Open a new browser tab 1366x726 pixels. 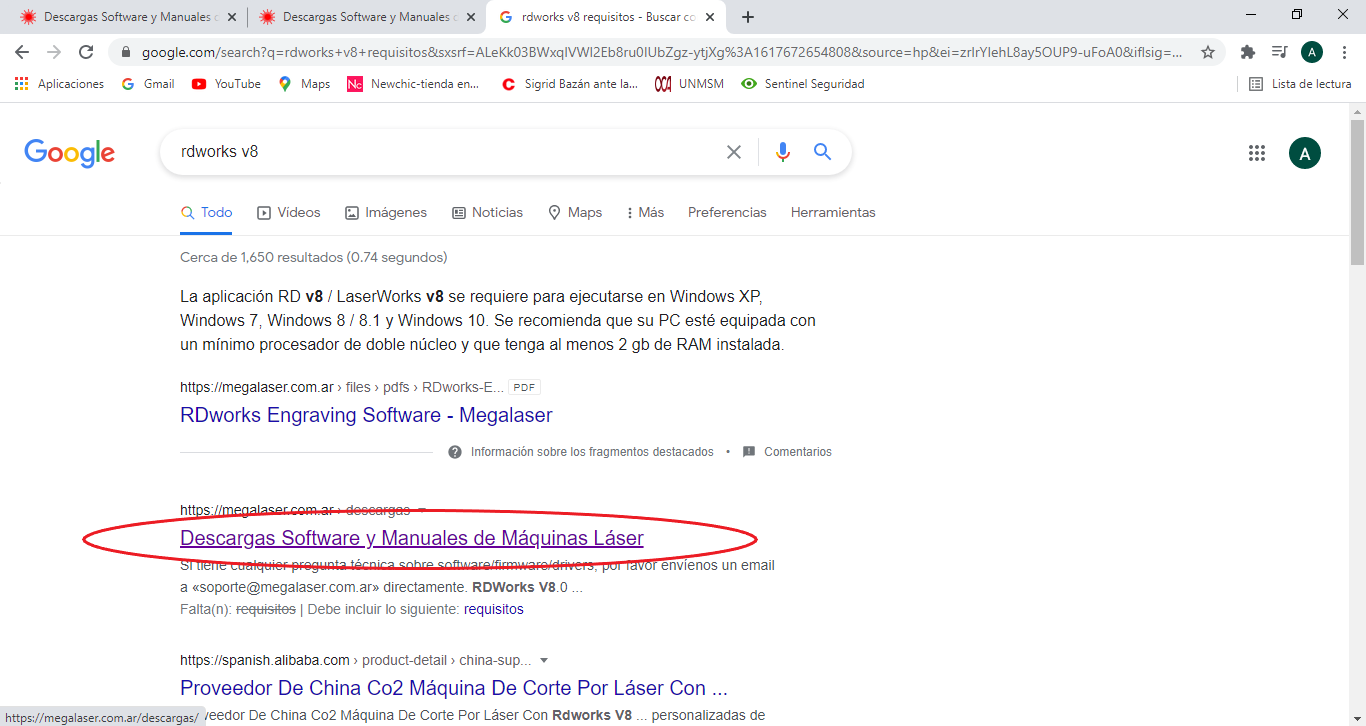coord(748,17)
